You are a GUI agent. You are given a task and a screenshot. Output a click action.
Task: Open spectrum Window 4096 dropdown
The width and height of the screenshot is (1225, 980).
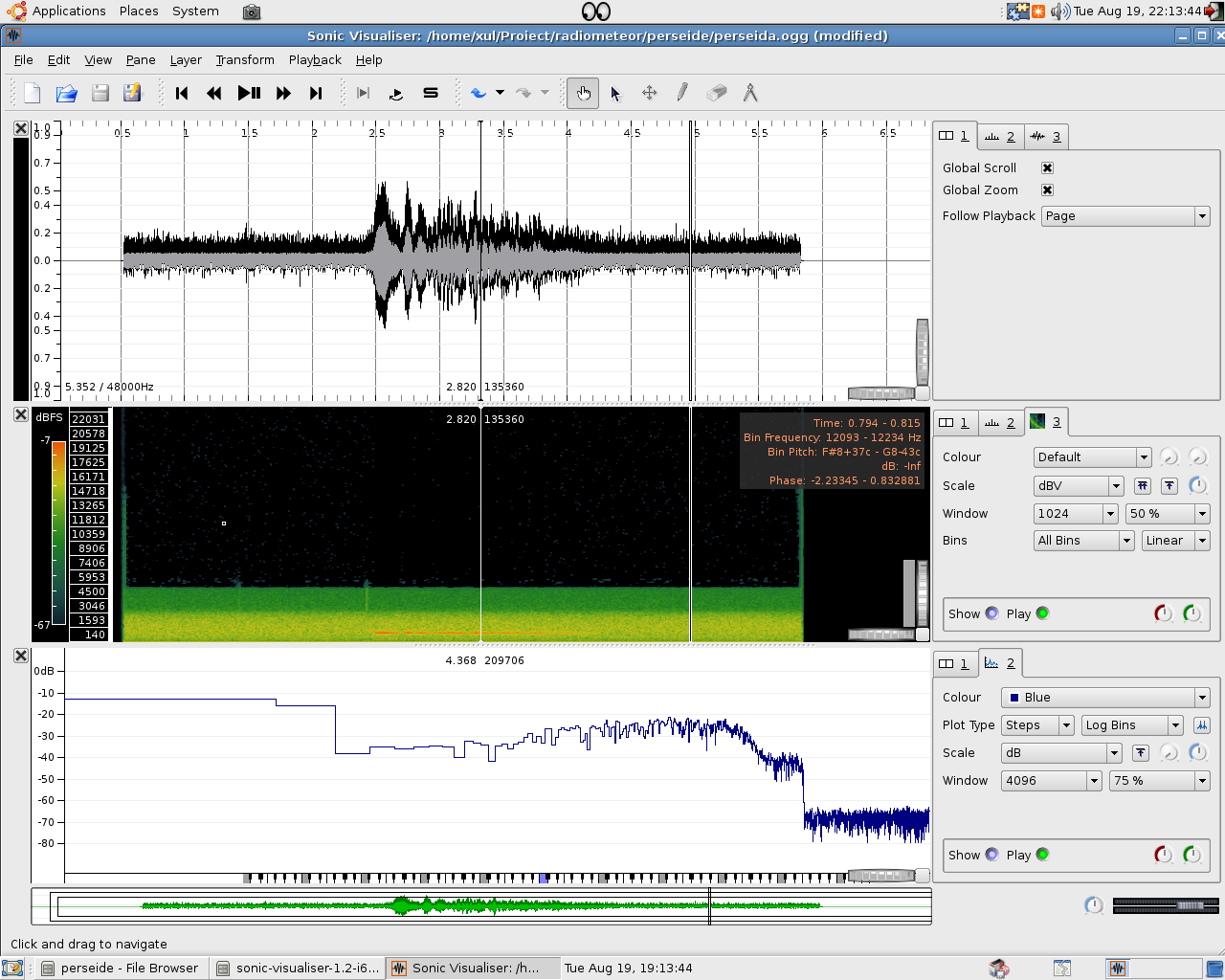(x=1052, y=781)
